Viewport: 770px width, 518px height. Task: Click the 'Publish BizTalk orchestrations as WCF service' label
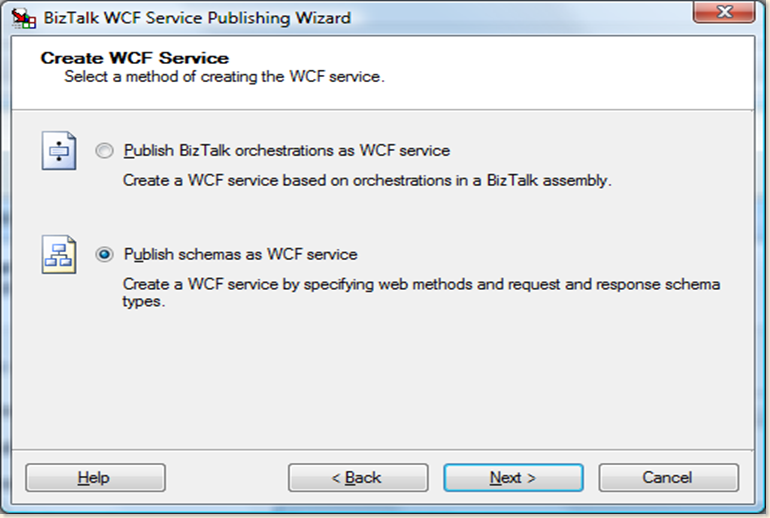(286, 151)
